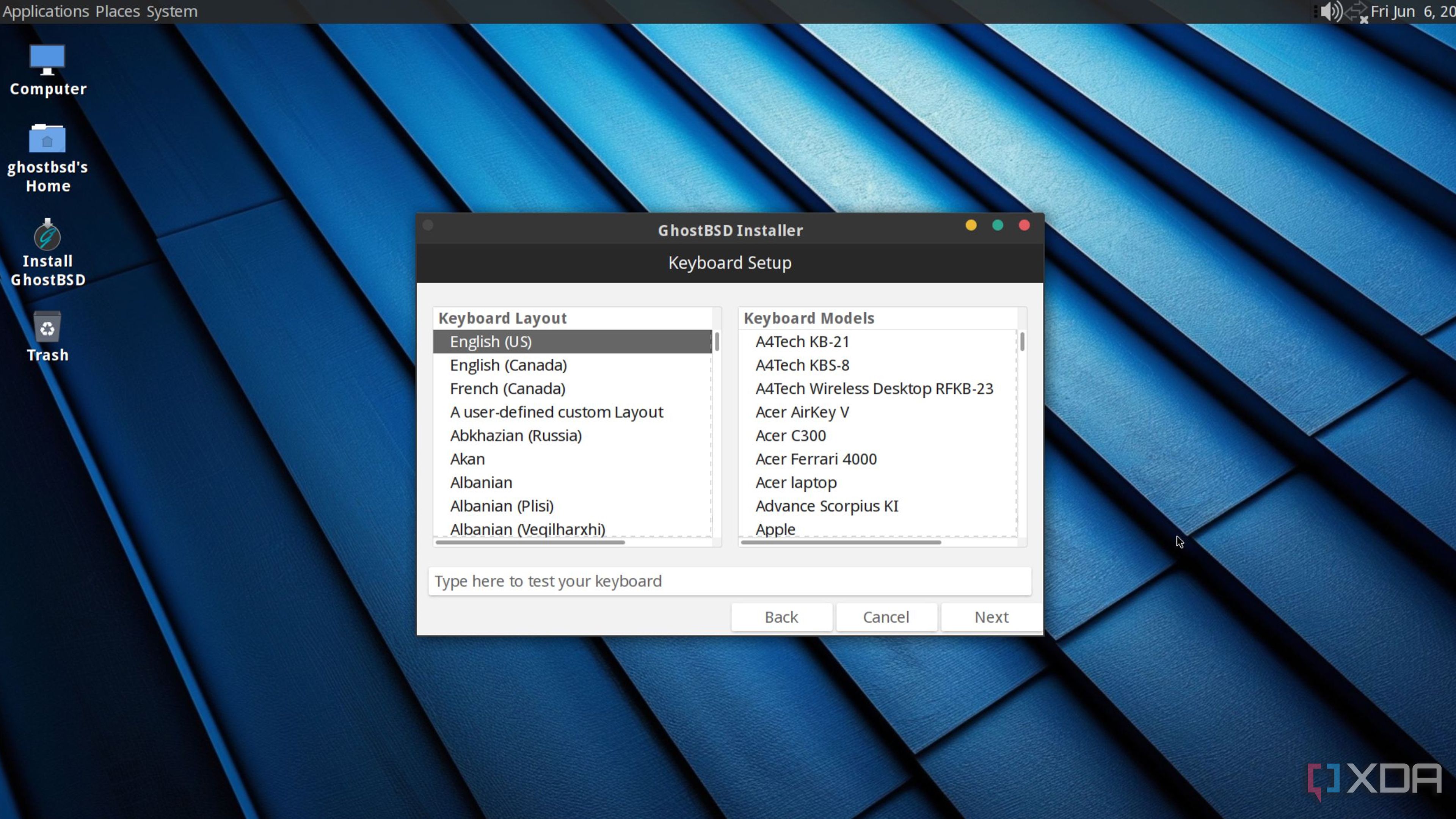Image resolution: width=1456 pixels, height=819 pixels.
Task: Select A4Tech KB-21 keyboard model
Action: coord(877,341)
